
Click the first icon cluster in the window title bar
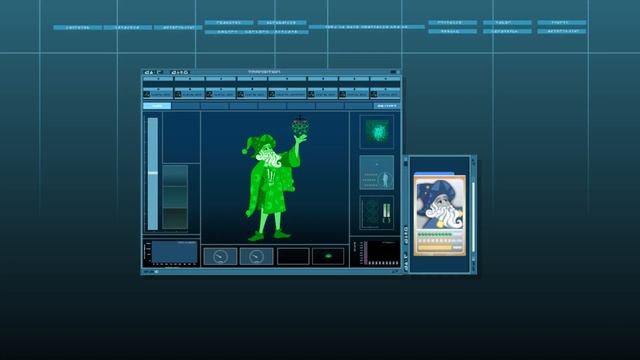point(153,72)
